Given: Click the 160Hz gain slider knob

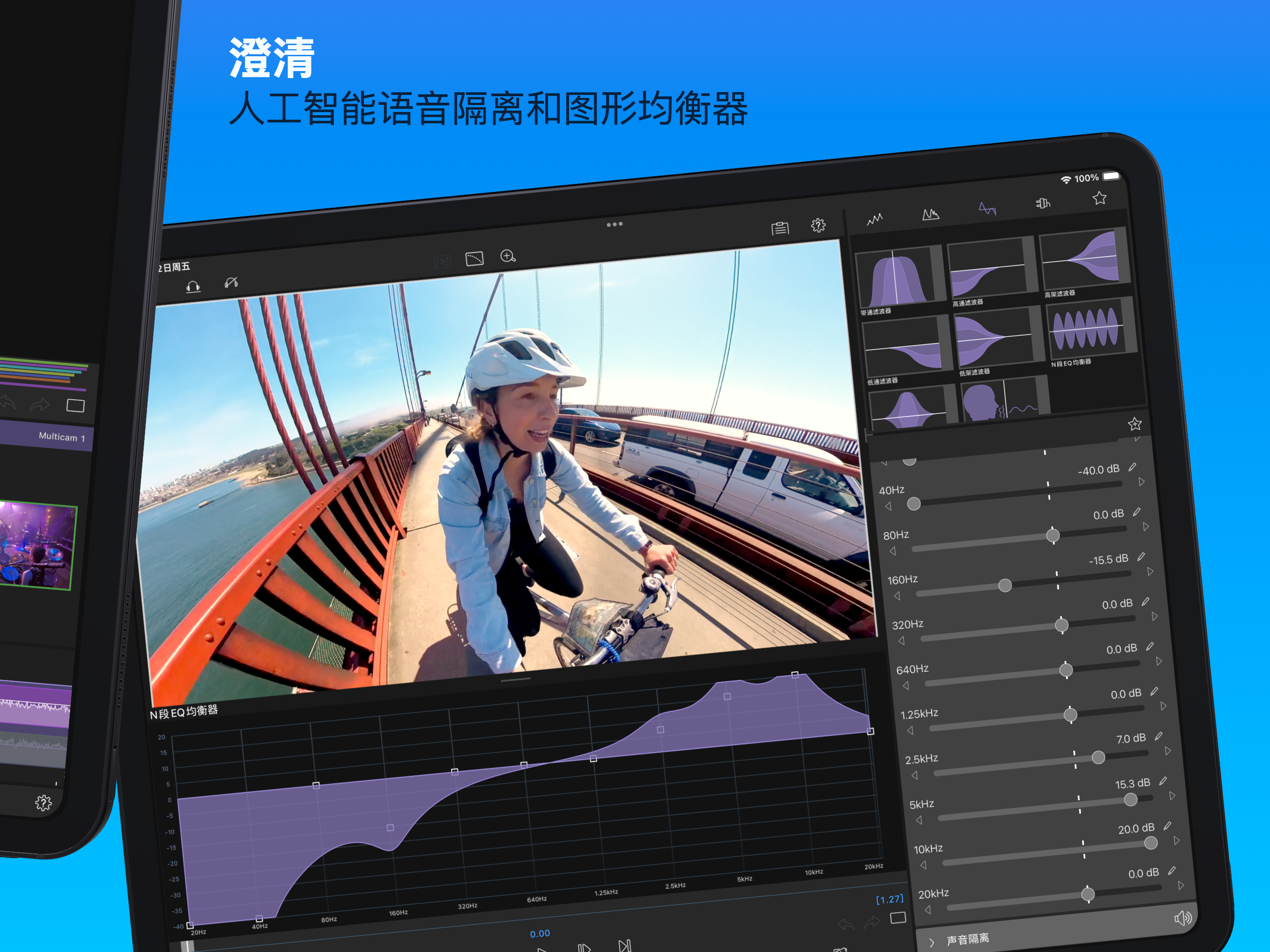Looking at the screenshot, I should click(1005, 585).
